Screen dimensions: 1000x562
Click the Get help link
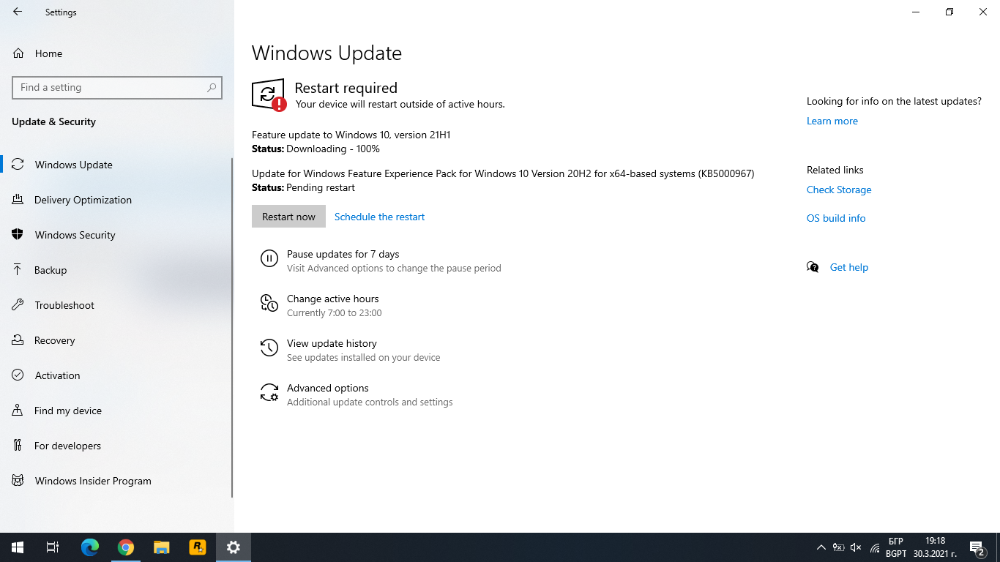[x=849, y=267]
